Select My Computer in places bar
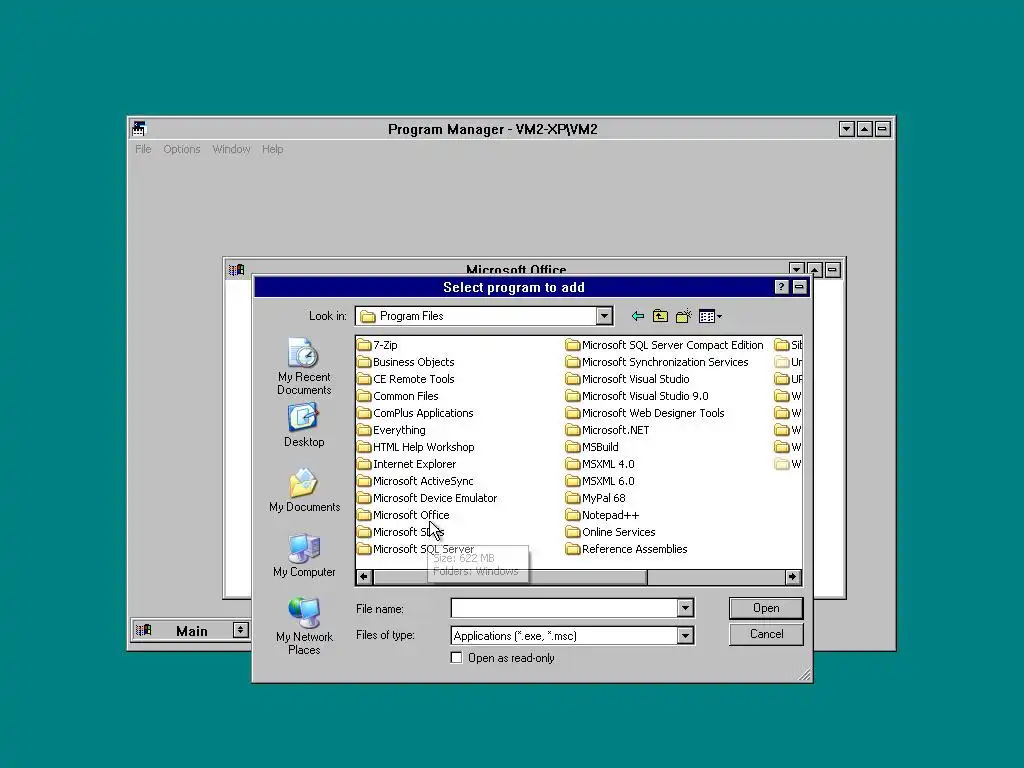 point(304,556)
